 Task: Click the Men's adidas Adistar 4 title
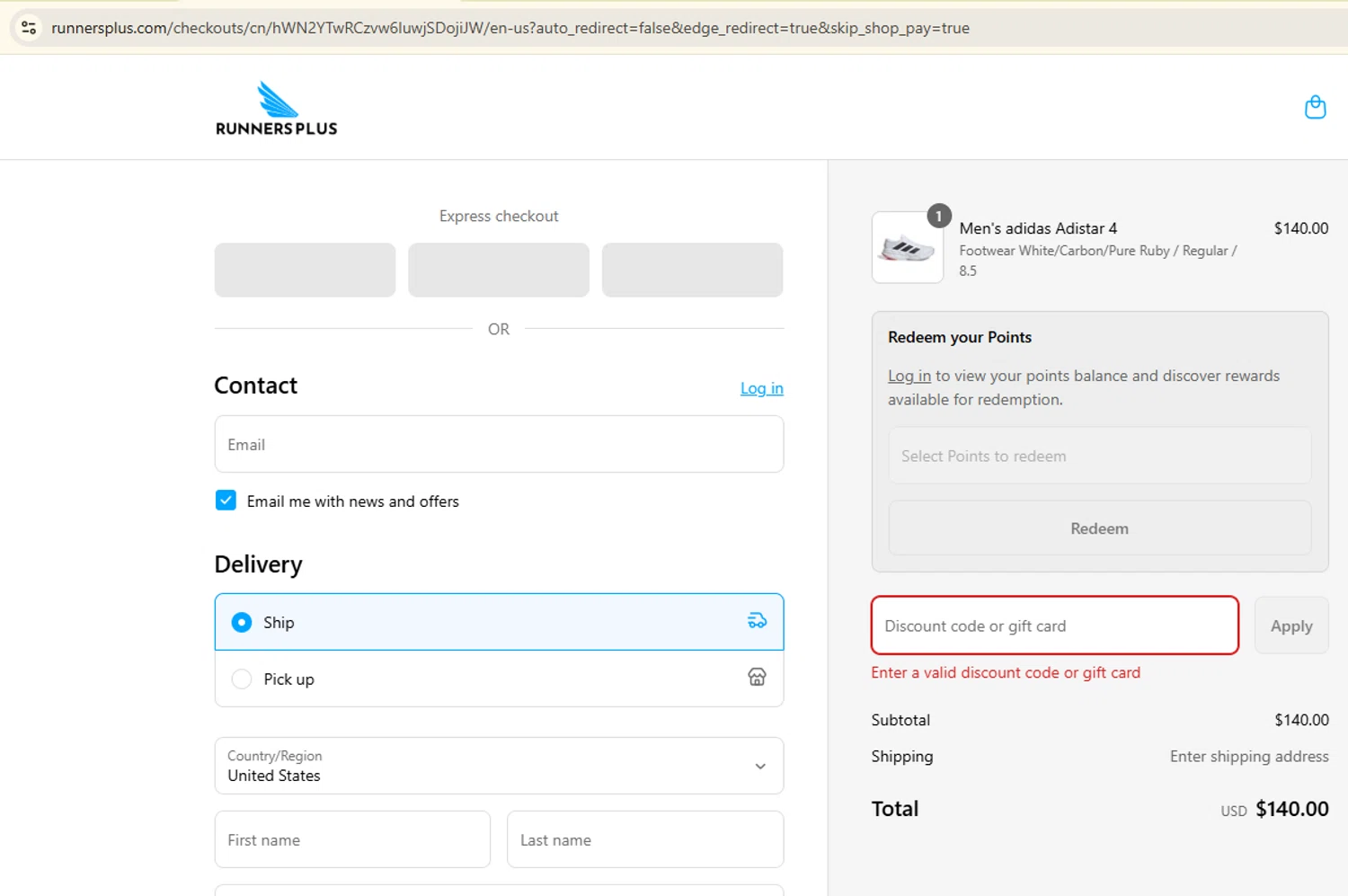pos(1038,228)
